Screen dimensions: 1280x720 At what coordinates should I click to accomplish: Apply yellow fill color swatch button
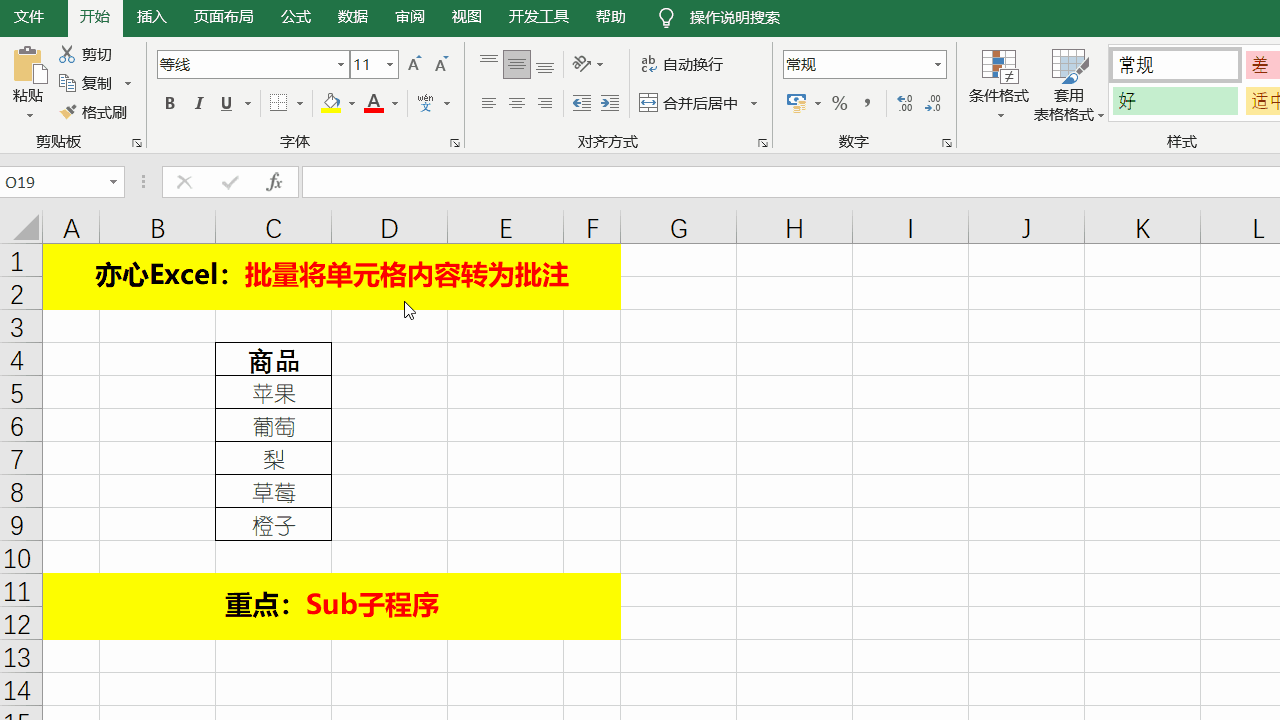coord(331,103)
